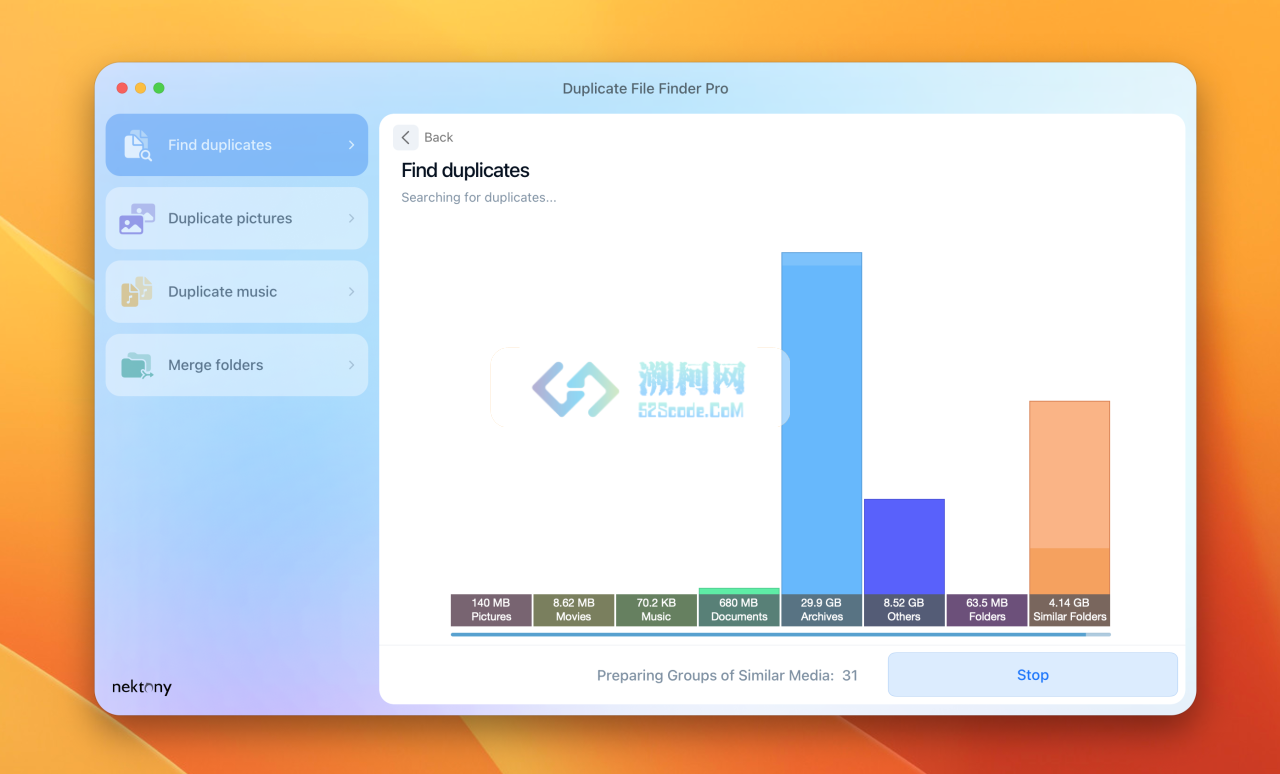Click the Nektony logo
The image size is (1280, 774).
coord(142,687)
